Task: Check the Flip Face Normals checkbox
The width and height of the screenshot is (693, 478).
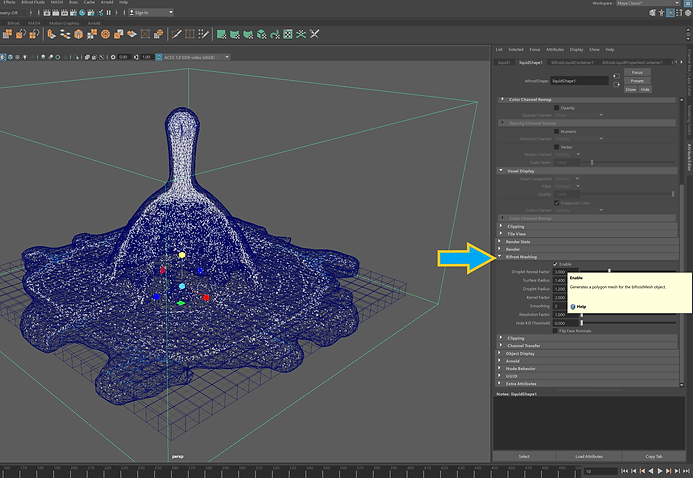Action: coord(555,331)
